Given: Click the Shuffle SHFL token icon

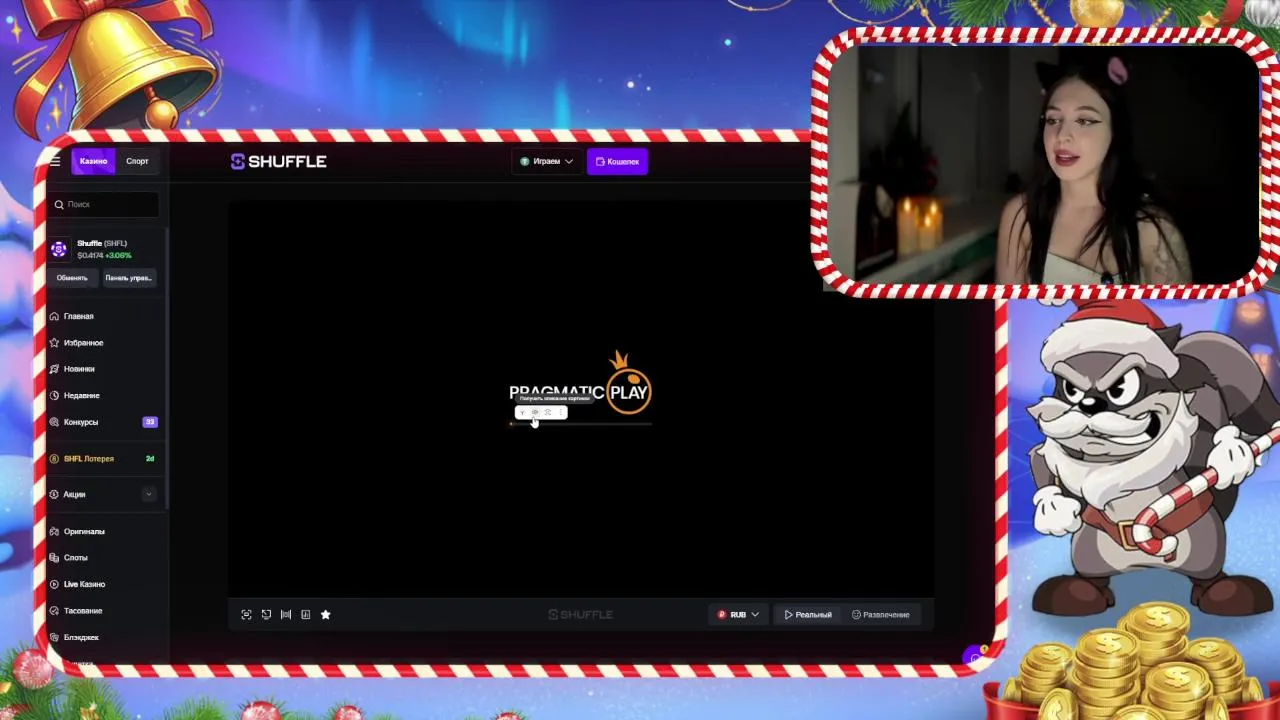Looking at the screenshot, I should coord(59,249).
